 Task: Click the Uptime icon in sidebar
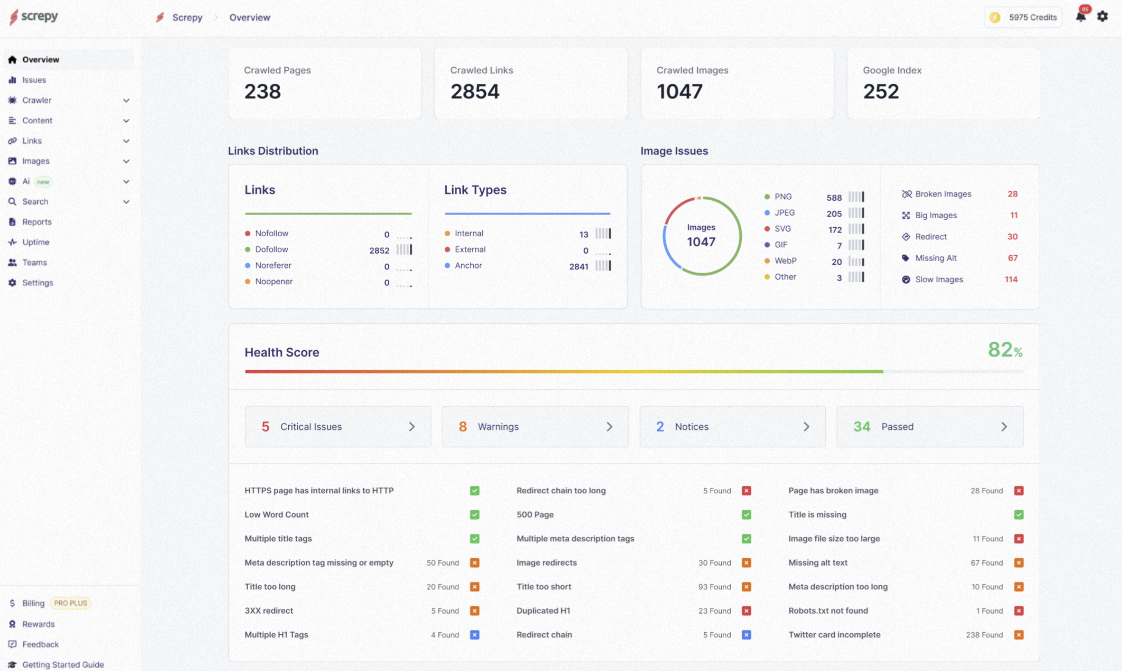point(12,242)
